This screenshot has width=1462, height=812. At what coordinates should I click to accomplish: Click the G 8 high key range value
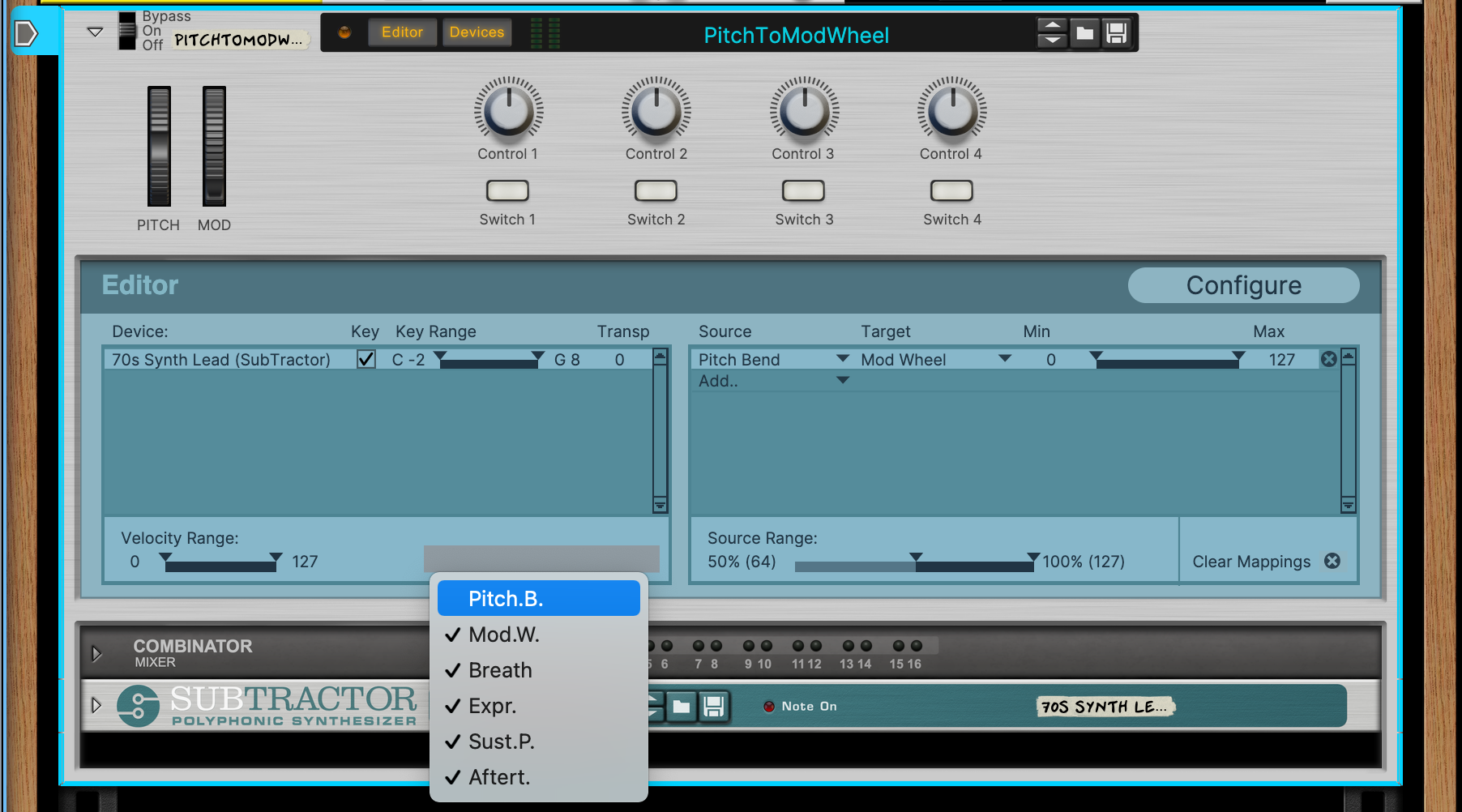567,360
